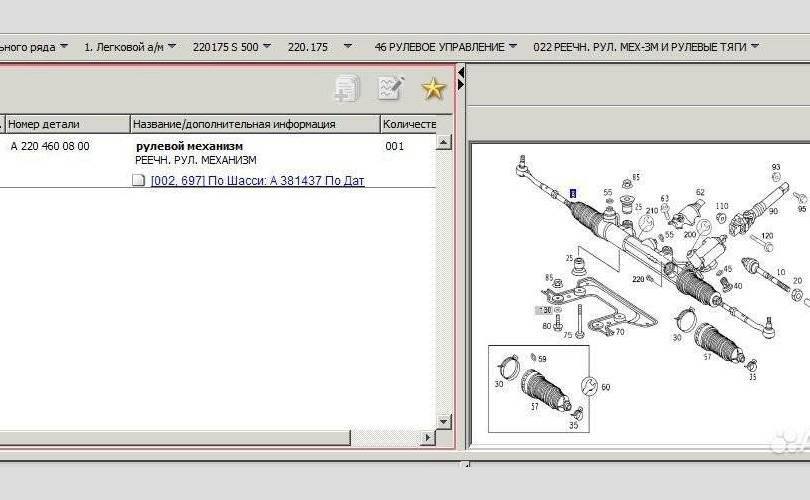The width and height of the screenshot is (810, 500).
Task: Select part number A 220 460 08 00
Action: 50,146
